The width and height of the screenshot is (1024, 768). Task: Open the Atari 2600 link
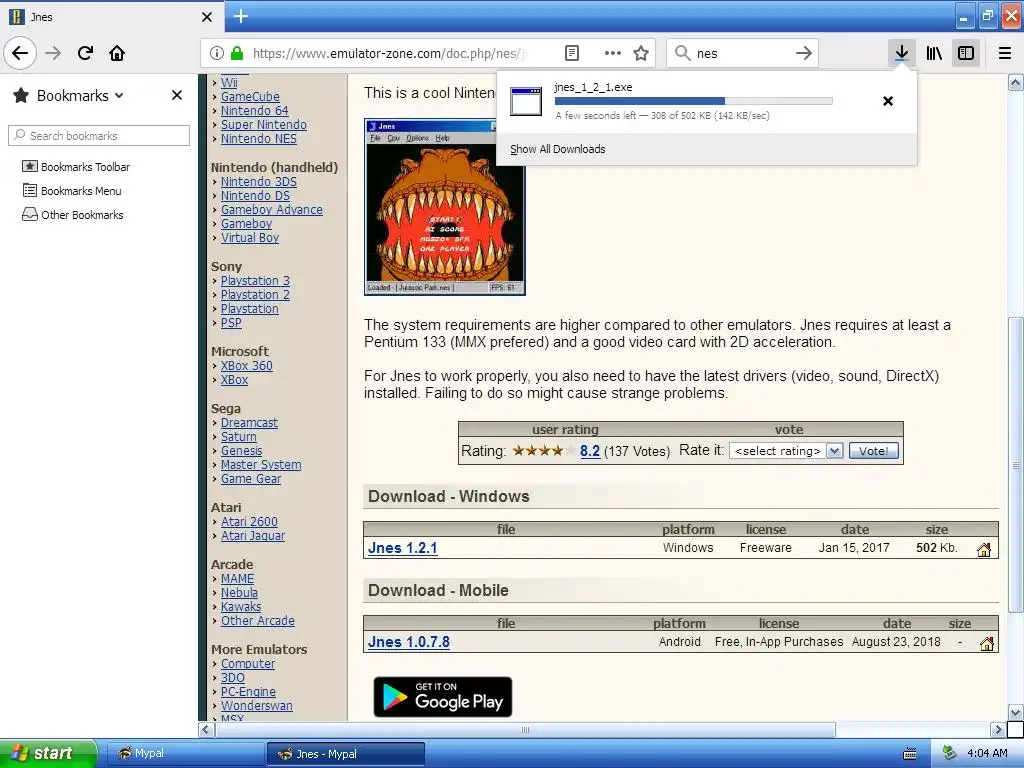[249, 522]
